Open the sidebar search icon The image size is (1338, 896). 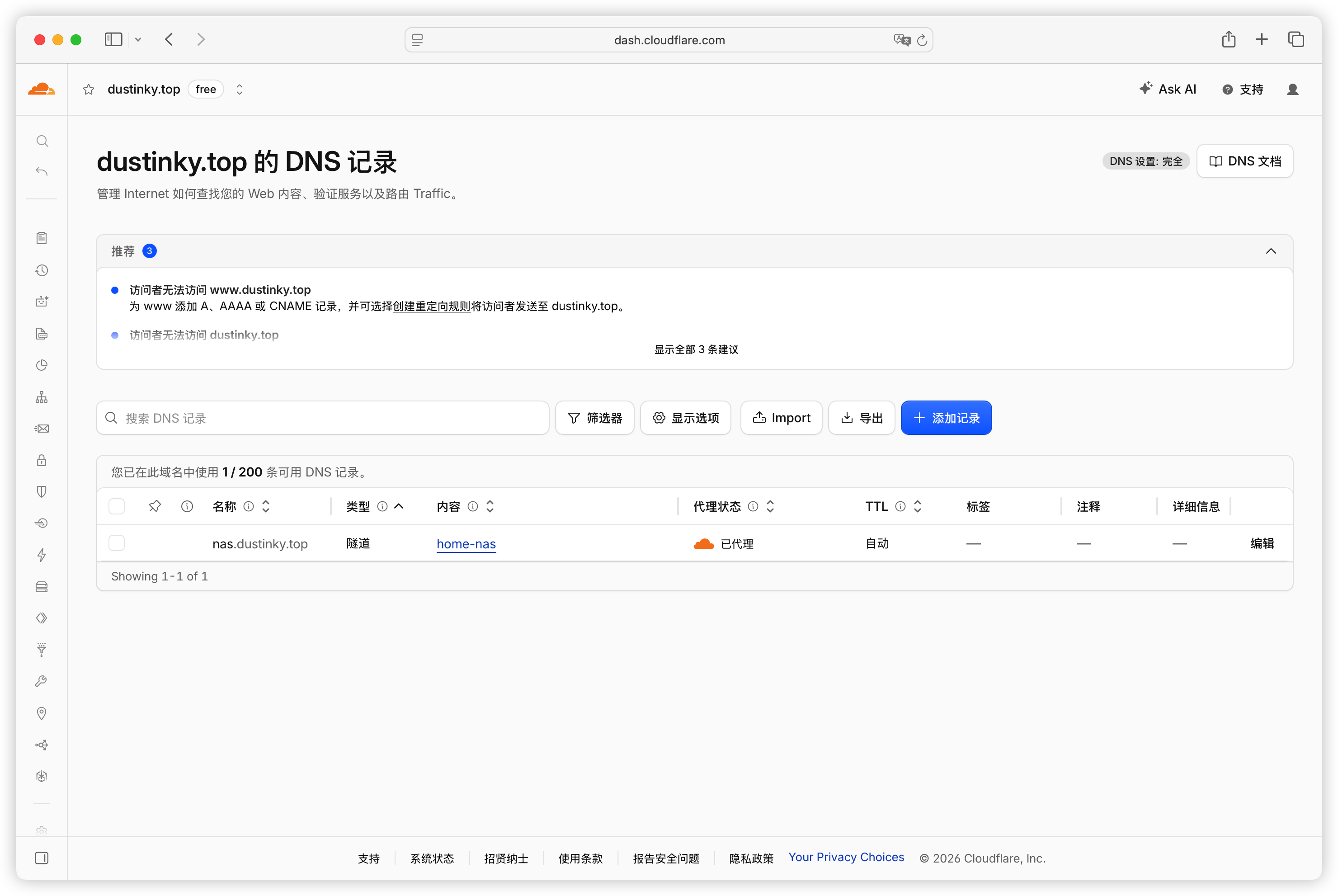42,141
